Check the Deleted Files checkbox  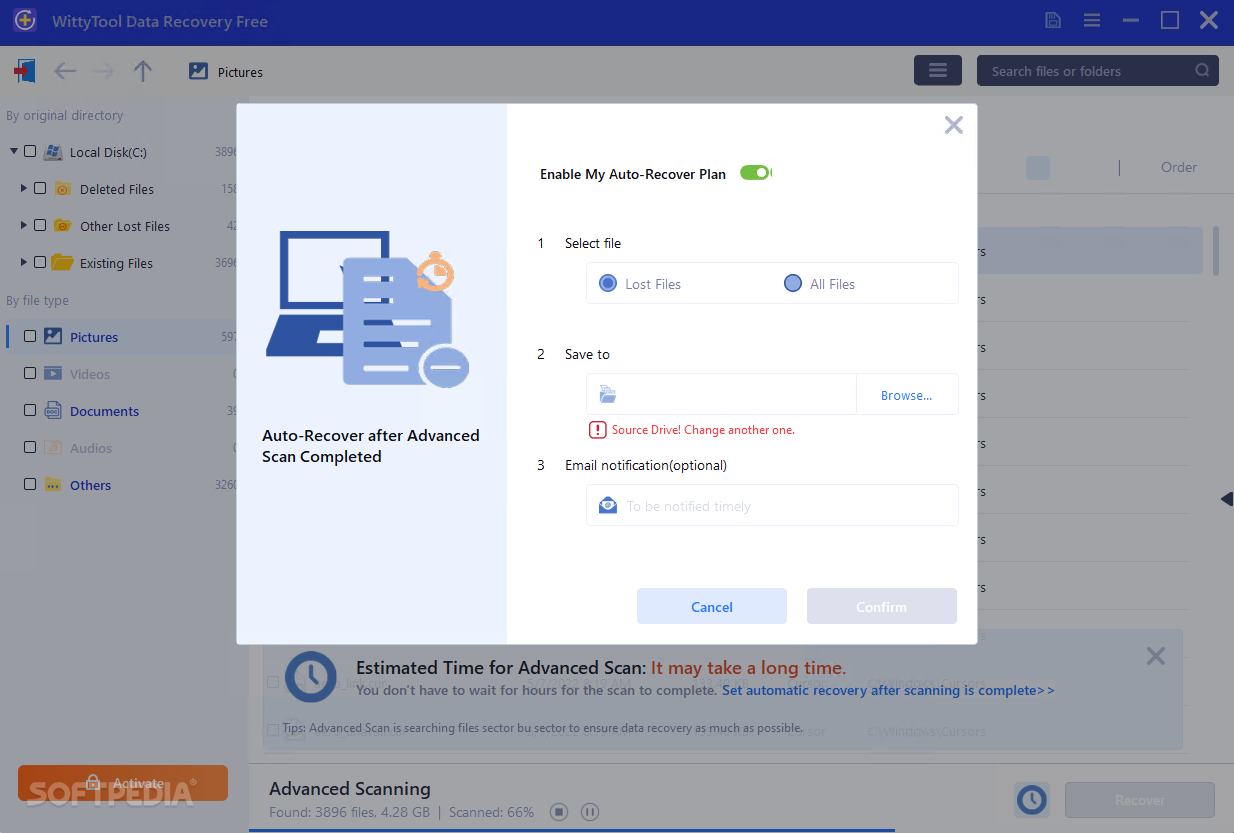point(40,188)
